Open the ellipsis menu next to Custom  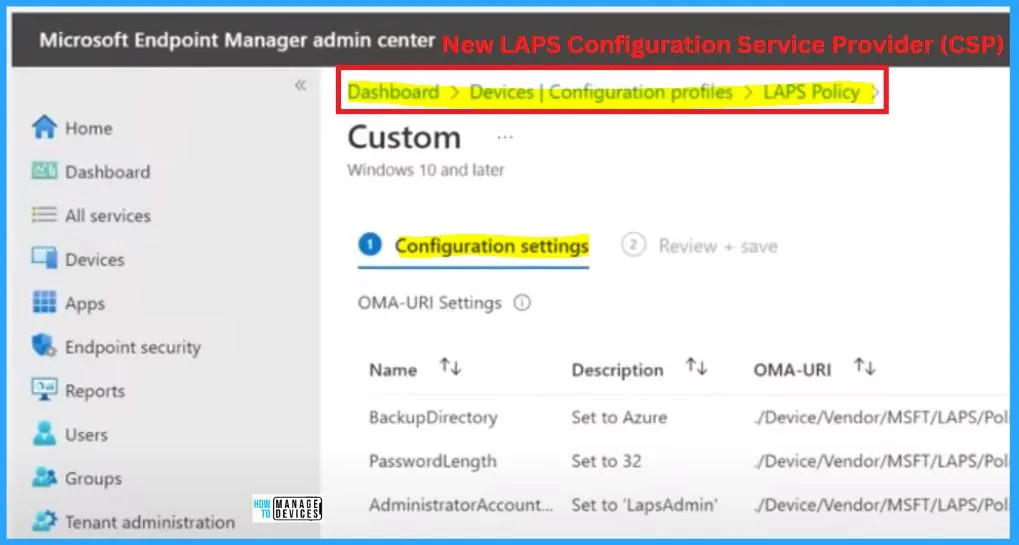click(x=505, y=138)
